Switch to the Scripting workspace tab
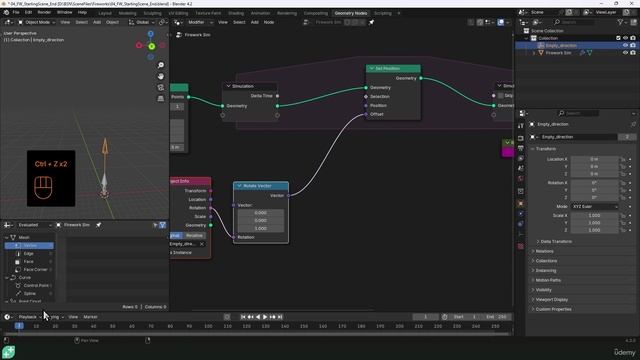 (x=383, y=13)
